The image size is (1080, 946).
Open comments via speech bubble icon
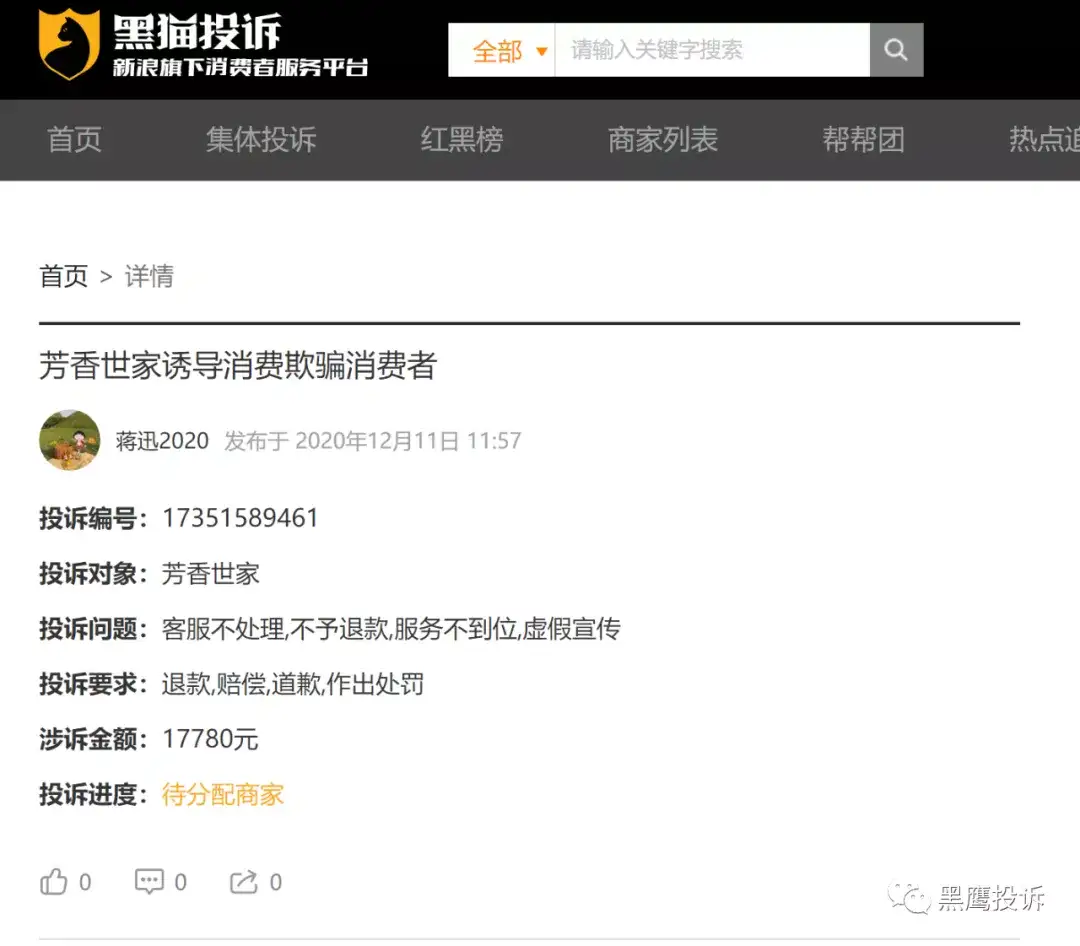pos(149,881)
